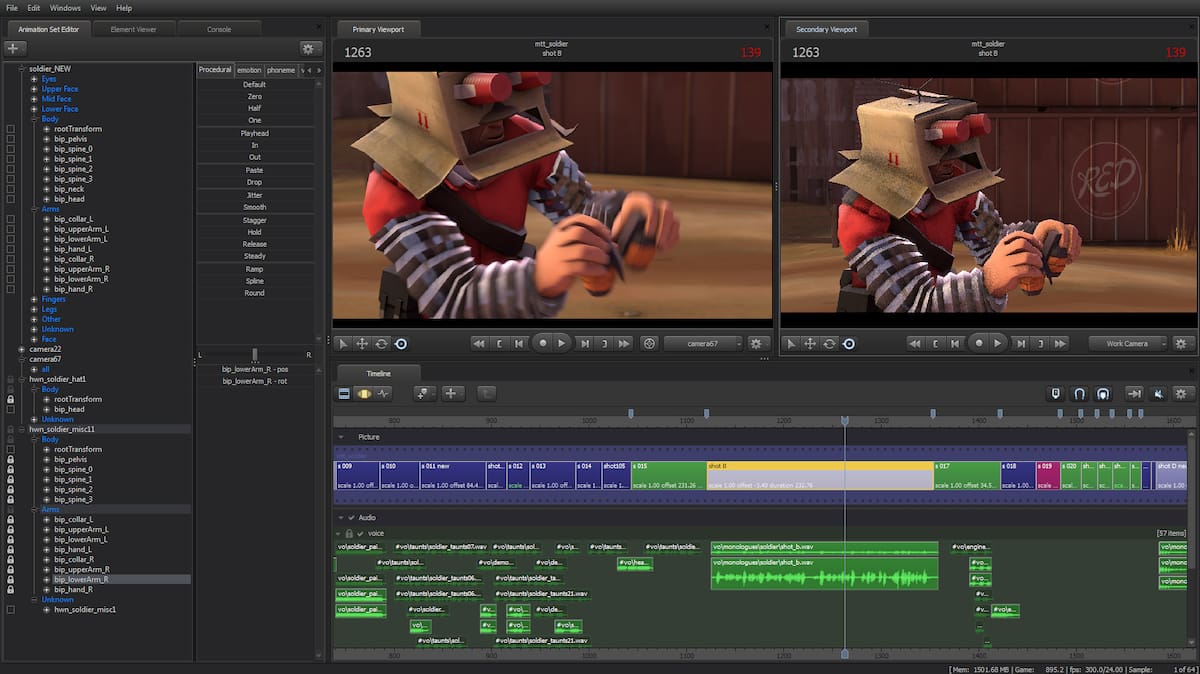Click the add animation set plus button
Screen dimensions: 1200x674
click(x=14, y=47)
